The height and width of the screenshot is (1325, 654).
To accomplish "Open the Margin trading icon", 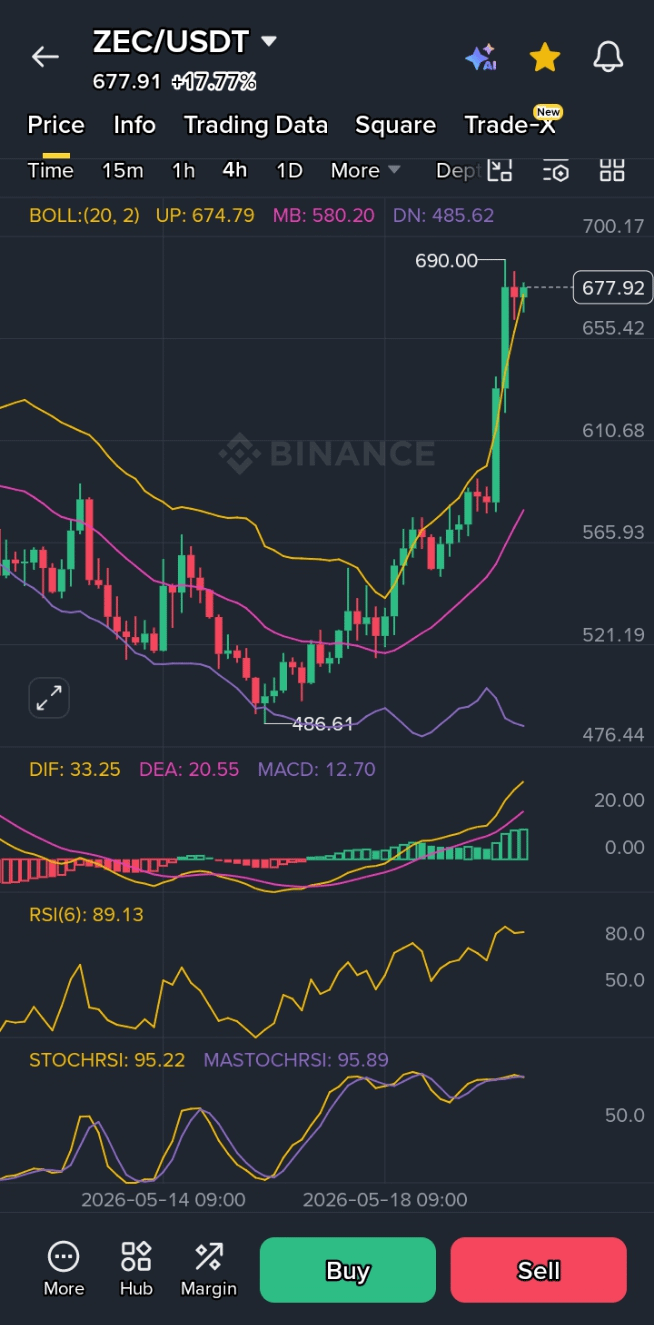I will 209,1269.
